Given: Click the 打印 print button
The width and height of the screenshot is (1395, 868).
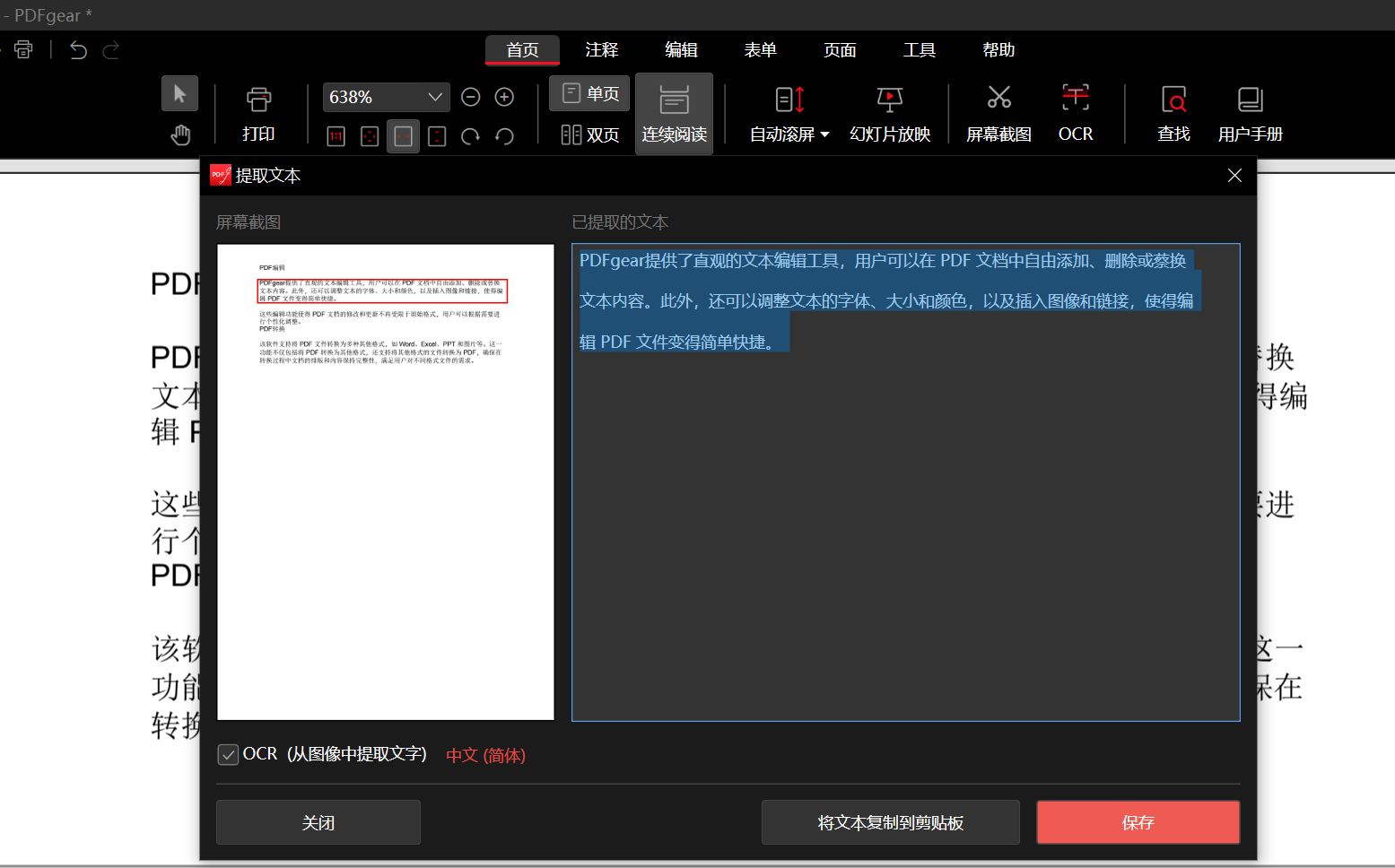Looking at the screenshot, I should pos(258,115).
